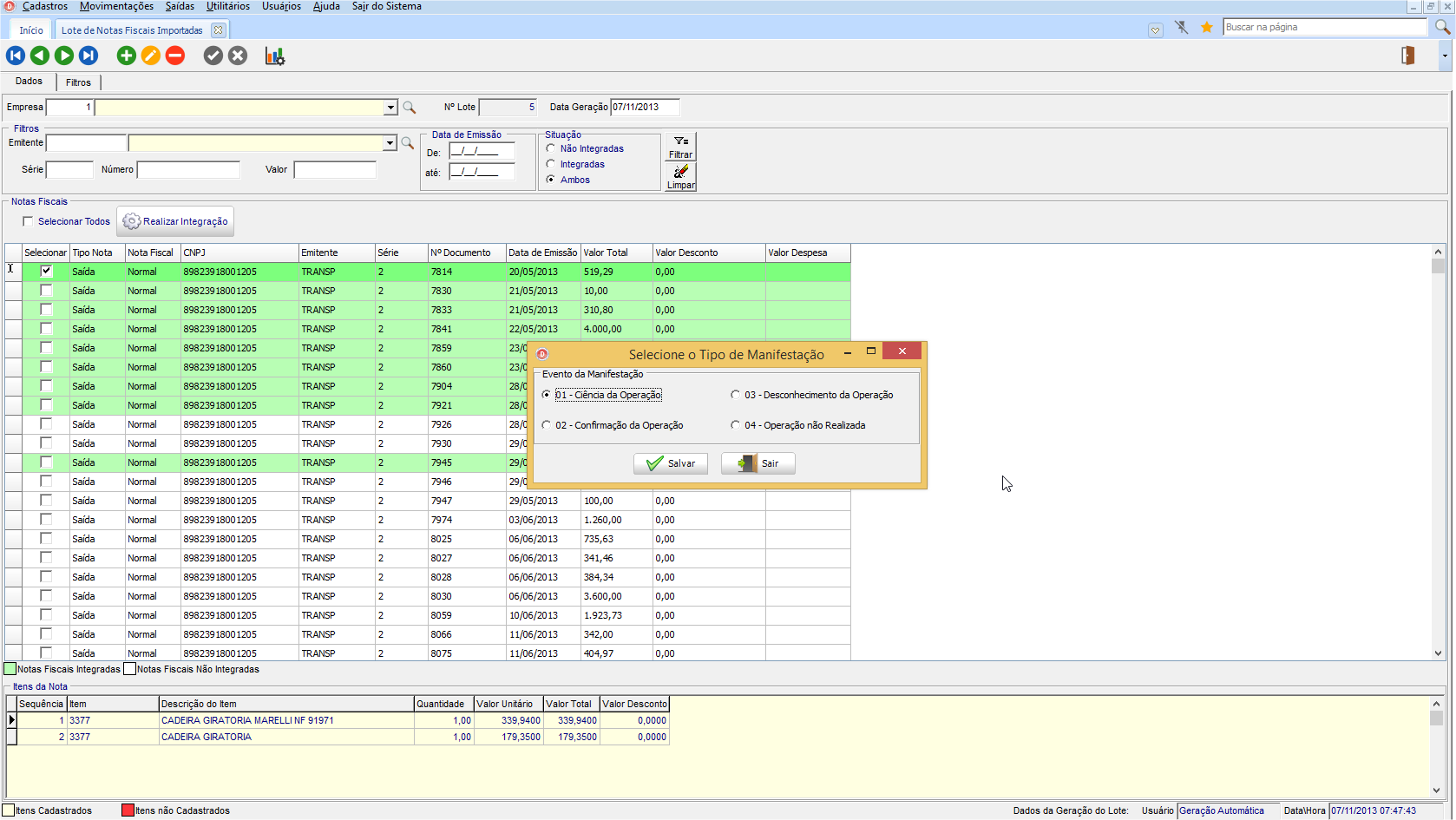Click the exit door icon in toolbar
The image size is (1456, 820).
(x=1407, y=56)
